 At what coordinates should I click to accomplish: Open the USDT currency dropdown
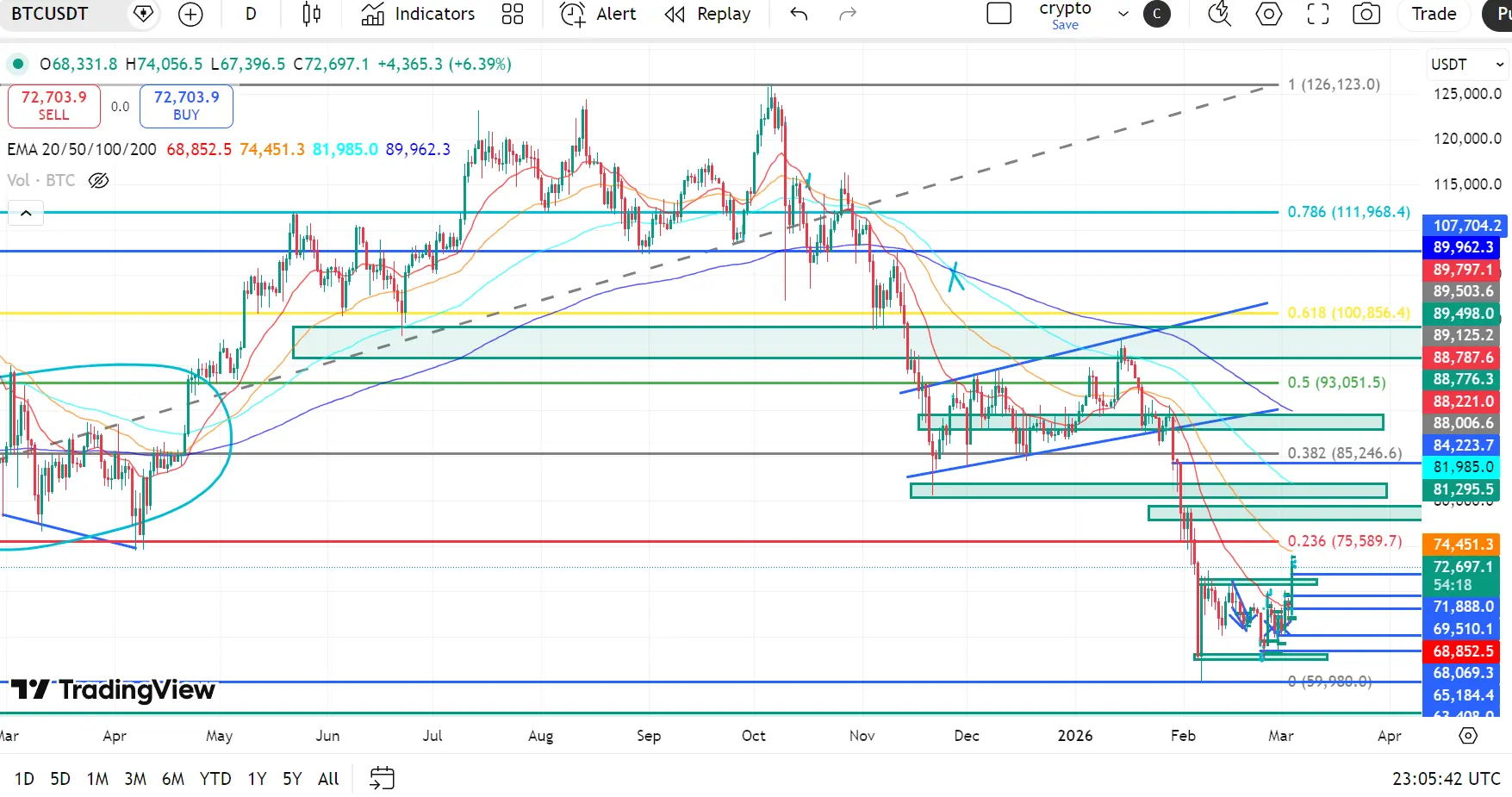[x=1468, y=65]
